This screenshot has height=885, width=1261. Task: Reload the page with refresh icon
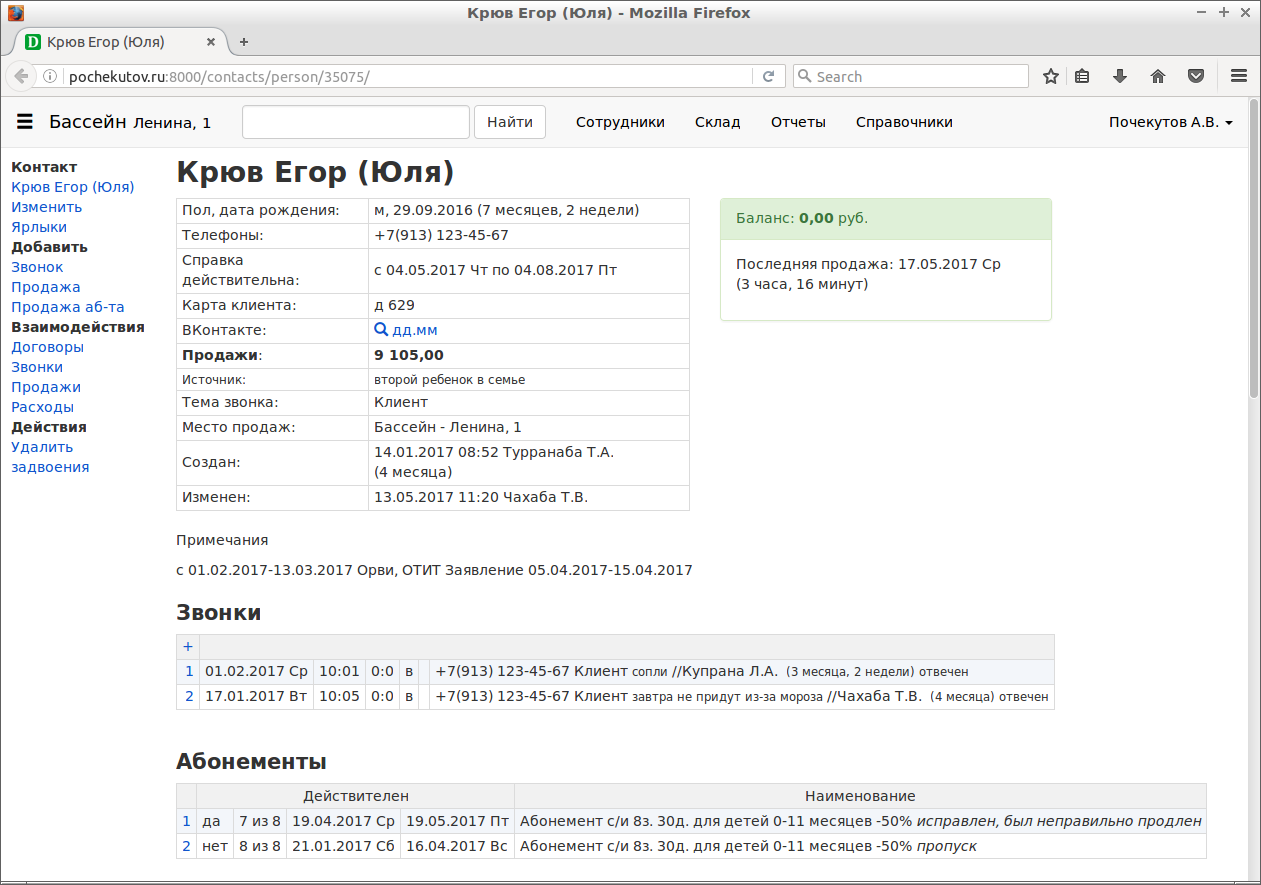pyautogui.click(x=768, y=76)
